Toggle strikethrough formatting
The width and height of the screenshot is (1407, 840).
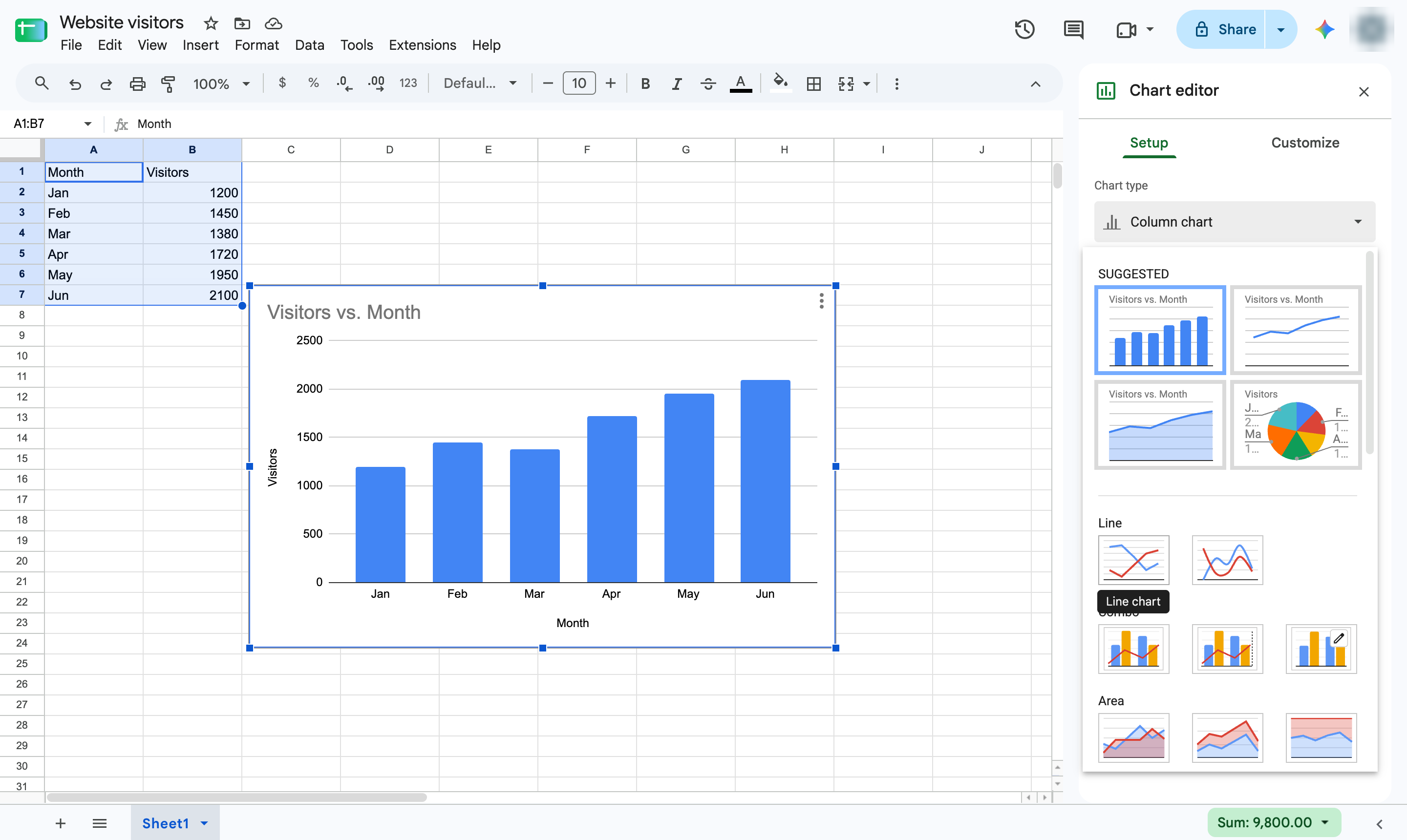[708, 84]
